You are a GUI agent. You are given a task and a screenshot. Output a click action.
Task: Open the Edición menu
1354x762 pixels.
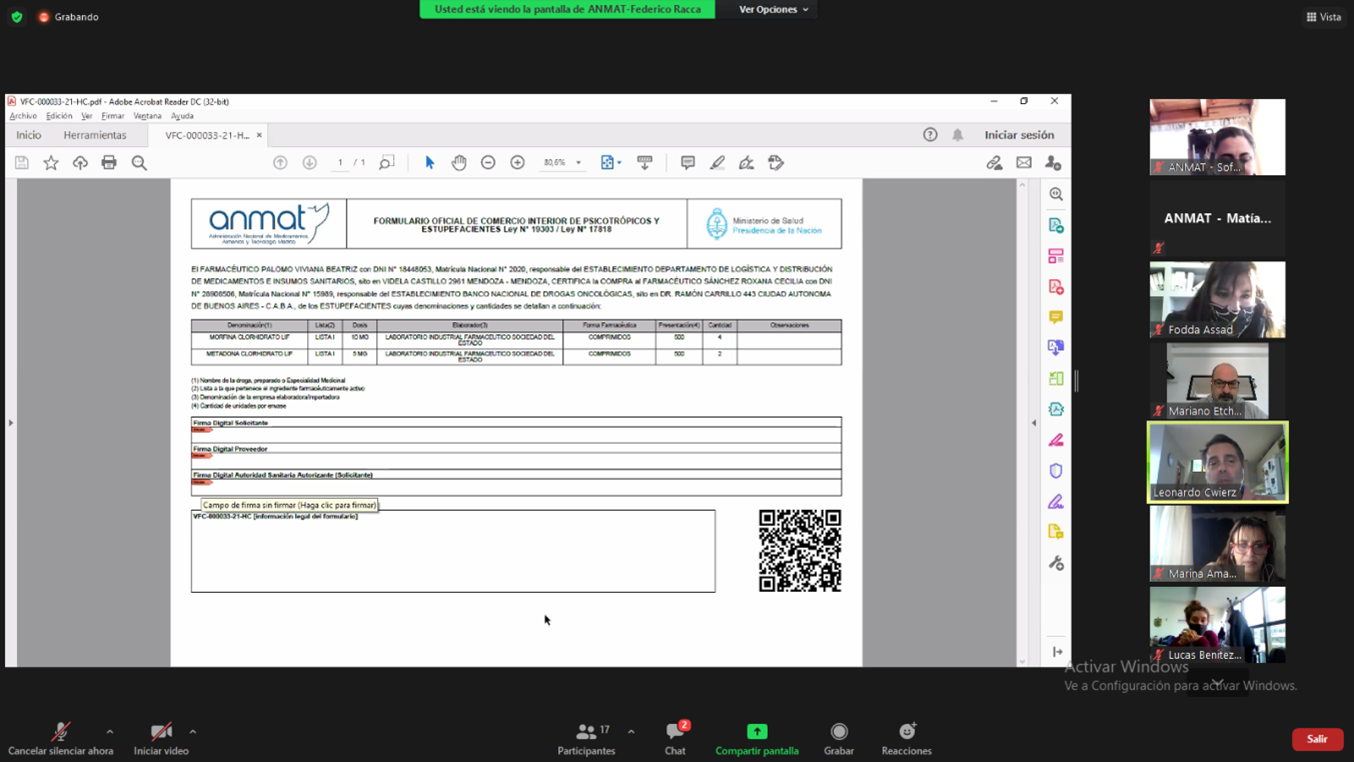59,116
